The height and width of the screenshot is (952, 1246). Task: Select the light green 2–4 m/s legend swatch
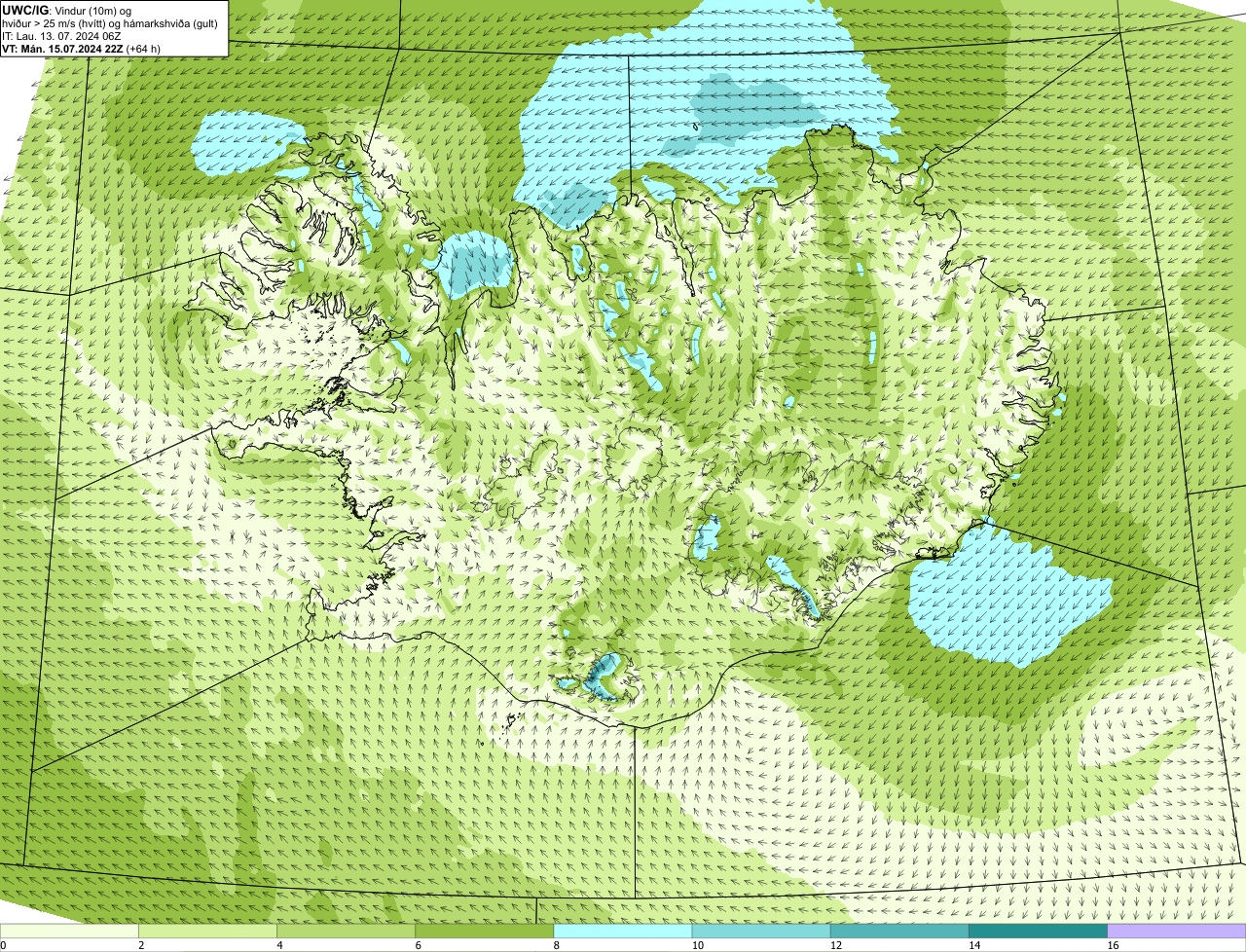click(x=207, y=931)
